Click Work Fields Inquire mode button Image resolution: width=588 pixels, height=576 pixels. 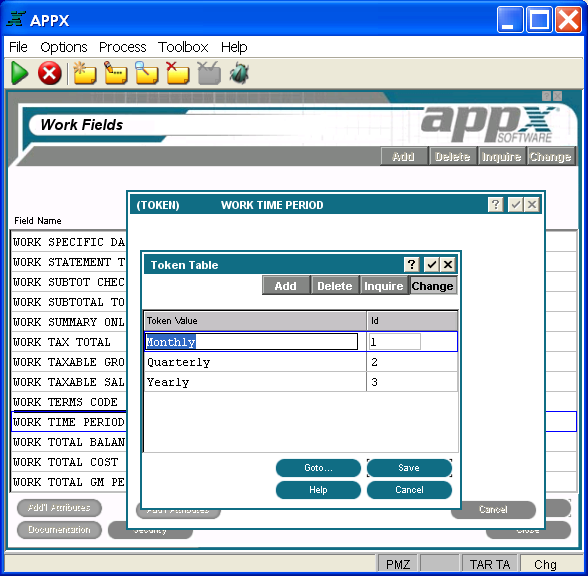coord(501,156)
